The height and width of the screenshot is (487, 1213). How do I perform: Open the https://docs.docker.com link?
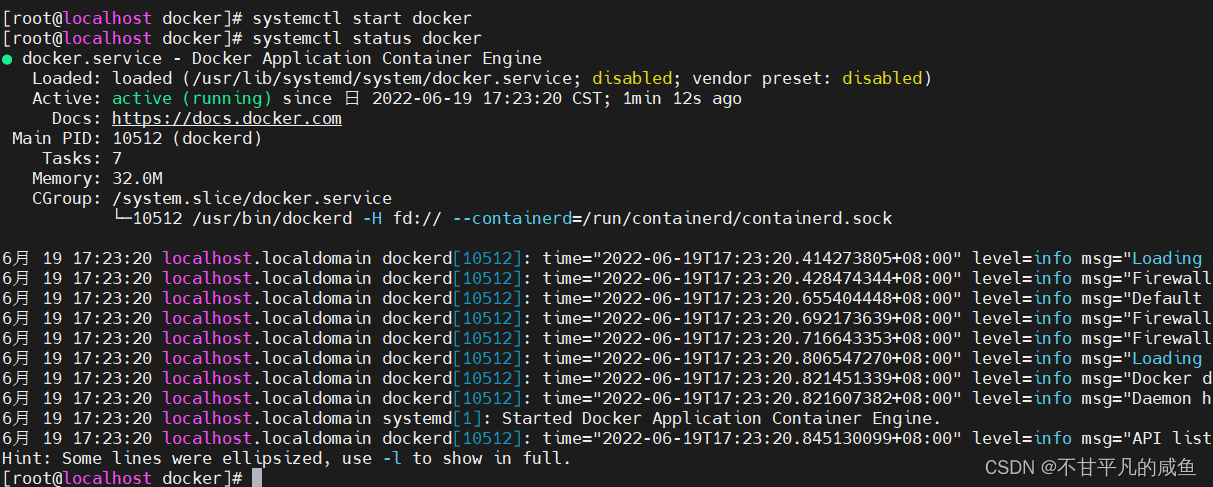(x=226, y=118)
